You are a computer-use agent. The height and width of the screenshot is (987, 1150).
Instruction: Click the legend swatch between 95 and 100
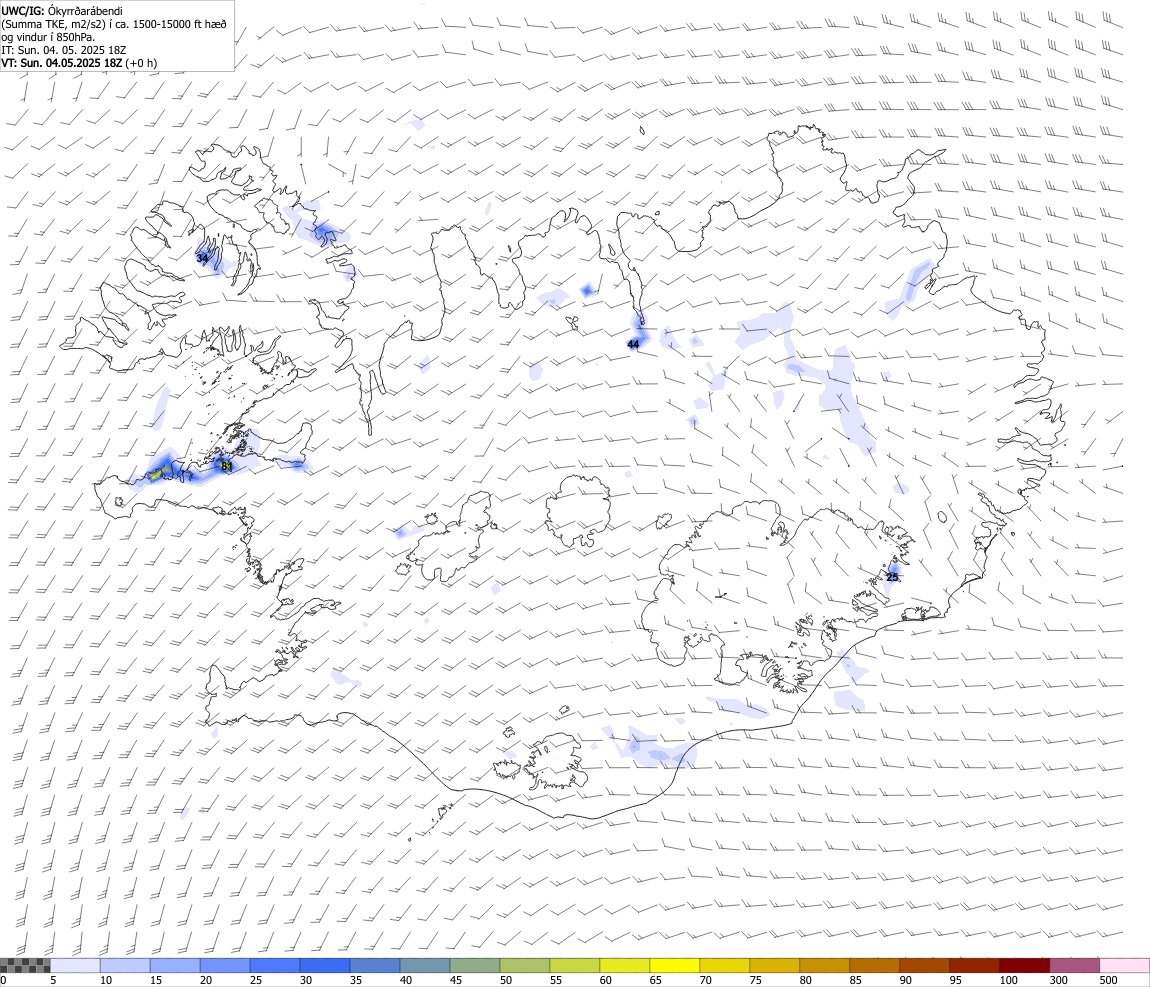(x=975, y=965)
